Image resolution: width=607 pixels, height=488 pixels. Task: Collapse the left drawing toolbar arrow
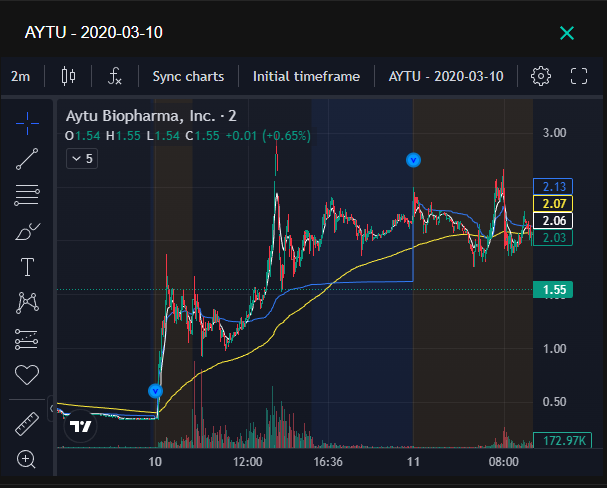pyautogui.click(x=51, y=409)
